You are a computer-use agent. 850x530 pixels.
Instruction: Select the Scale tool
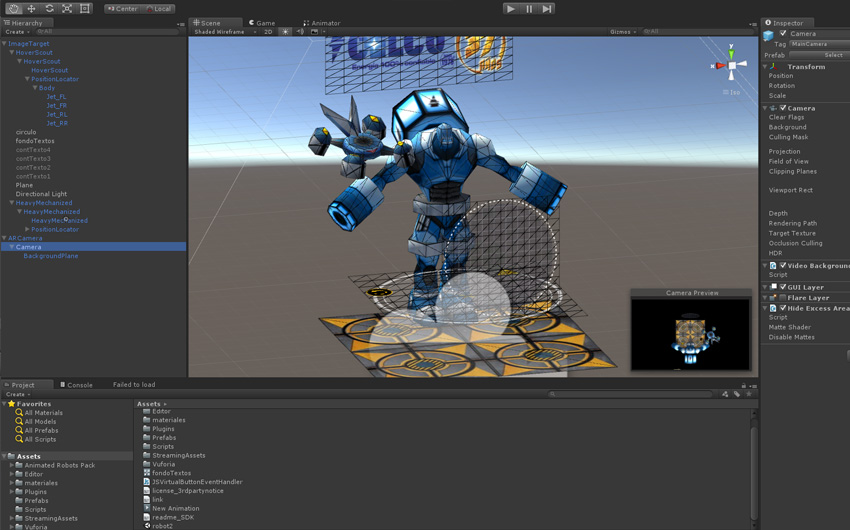pos(67,8)
